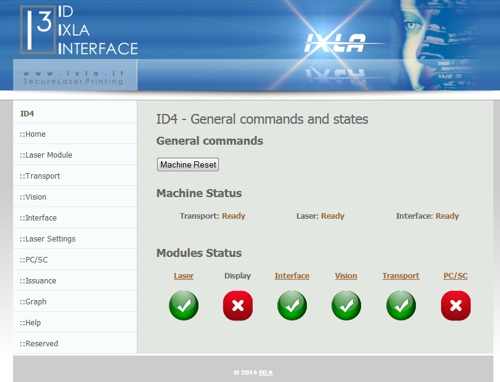The image size is (500, 382).
Task: Click the I3 ID IXLA Interface logo
Action: pyautogui.click(x=79, y=30)
